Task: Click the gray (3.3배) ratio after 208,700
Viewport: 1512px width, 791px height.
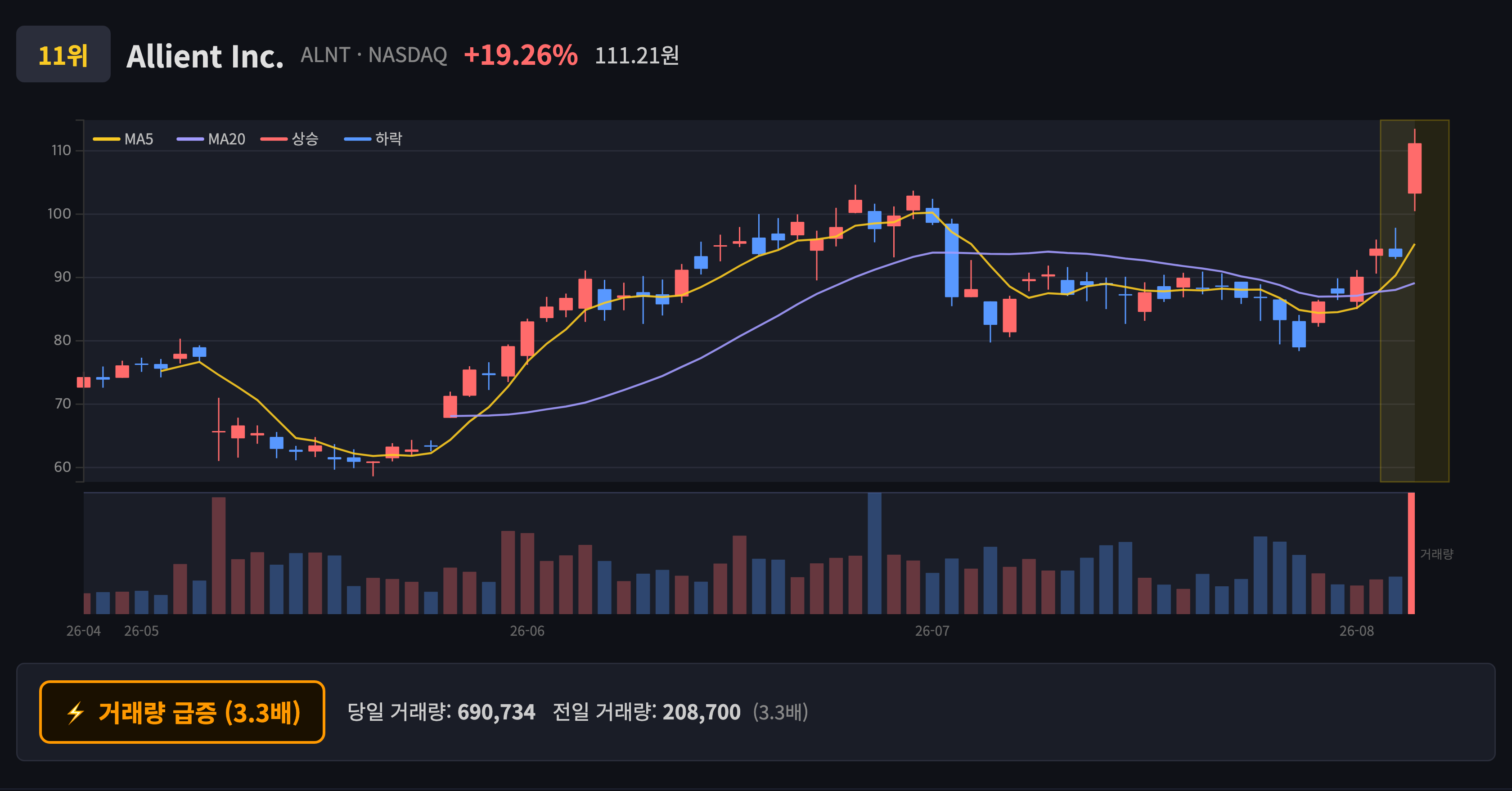Action: [x=781, y=712]
